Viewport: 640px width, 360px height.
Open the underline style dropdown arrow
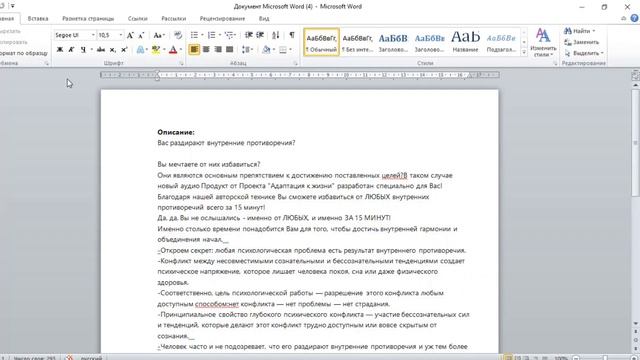tap(91, 49)
